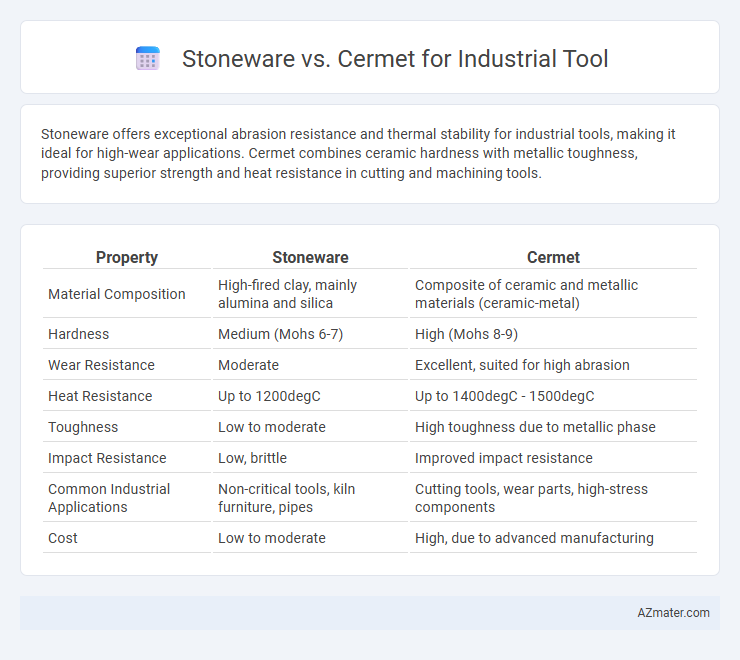Select the 'High (Mohs 8-9)' cell
The height and width of the screenshot is (660, 740).
pos(553,334)
